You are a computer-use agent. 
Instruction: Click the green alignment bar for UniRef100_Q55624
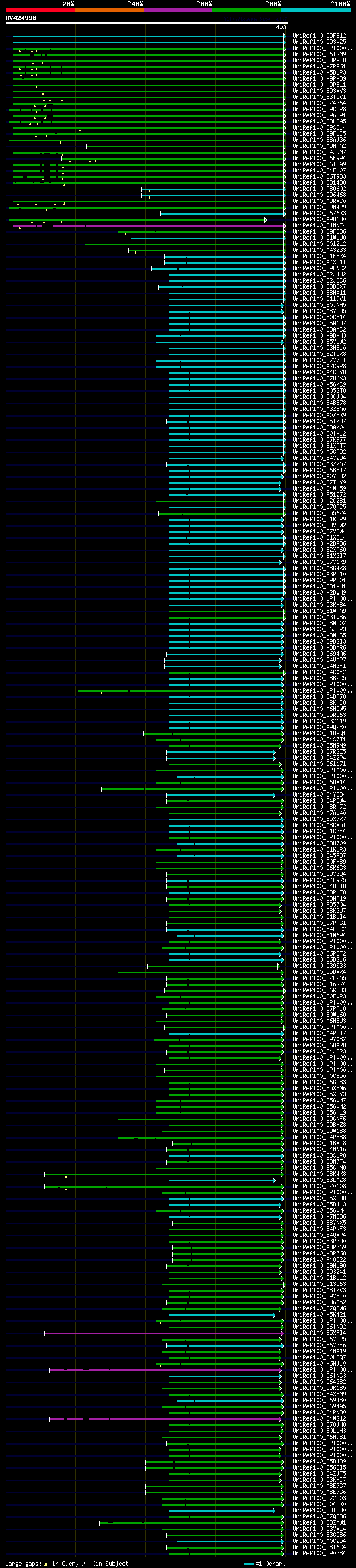point(222,513)
